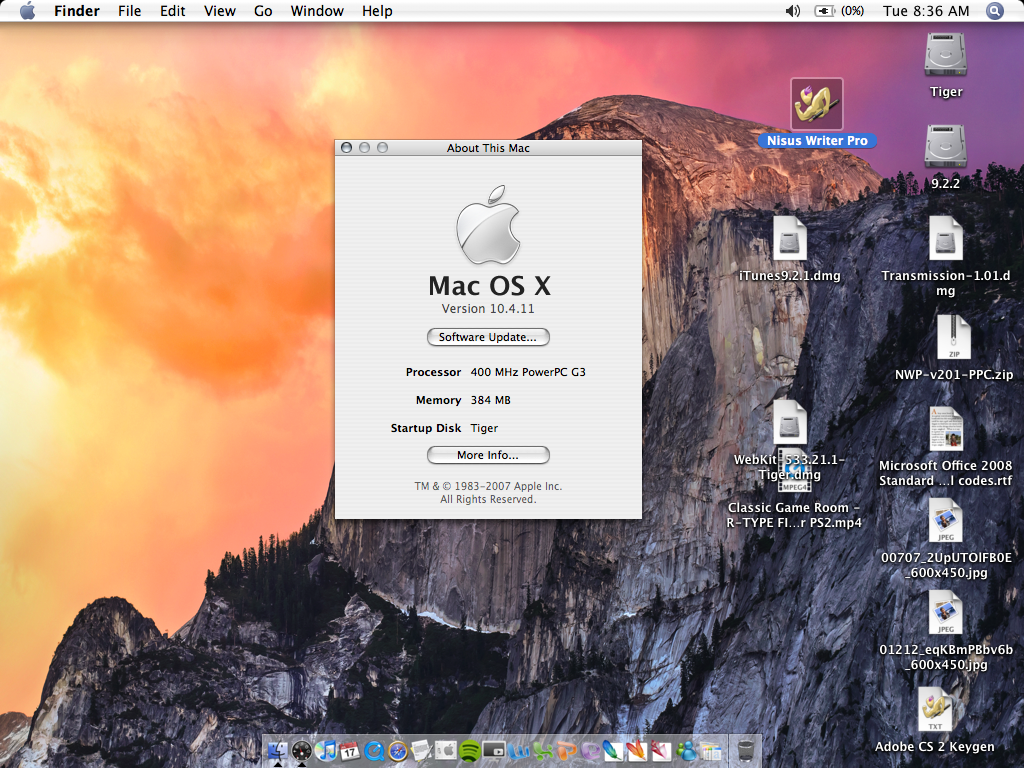The image size is (1024, 768).
Task: Select the NWP-v201-PPC.zip archive icon
Action: click(x=953, y=338)
